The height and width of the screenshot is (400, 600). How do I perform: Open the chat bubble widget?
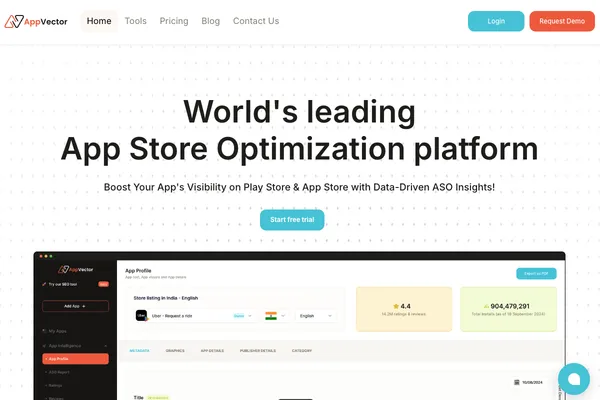coord(574,379)
